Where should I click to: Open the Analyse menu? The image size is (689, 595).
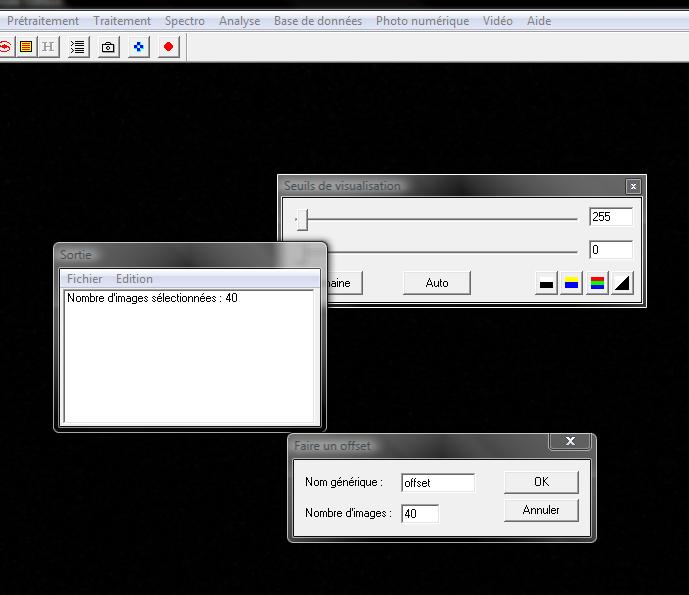point(239,21)
